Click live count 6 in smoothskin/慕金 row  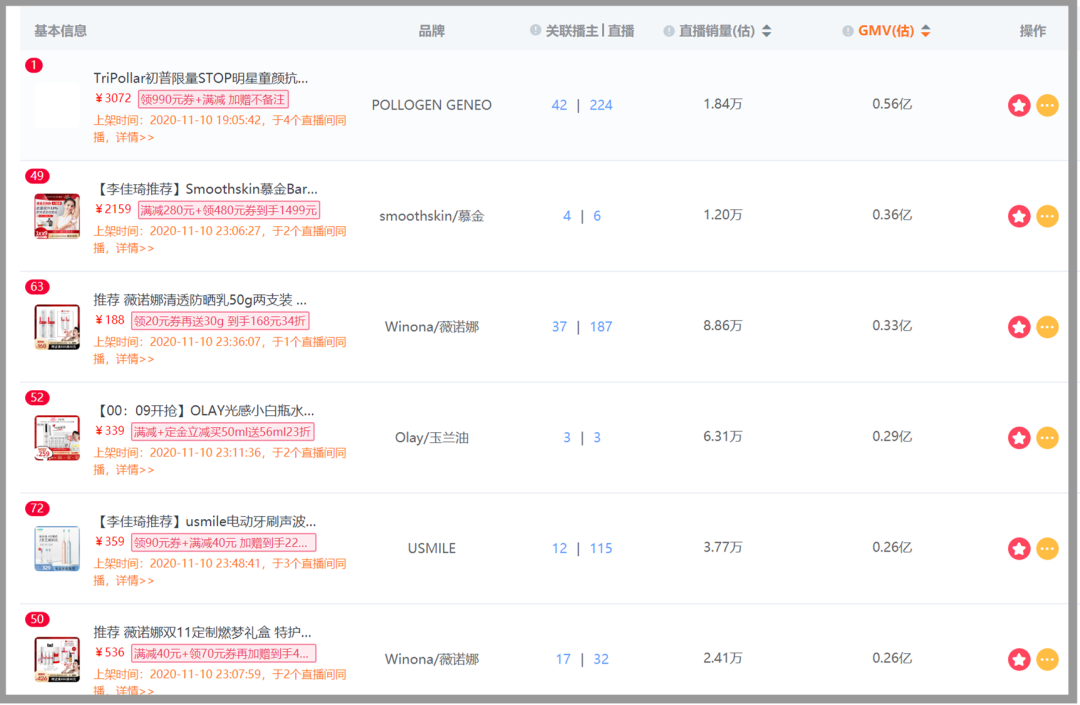[597, 216]
